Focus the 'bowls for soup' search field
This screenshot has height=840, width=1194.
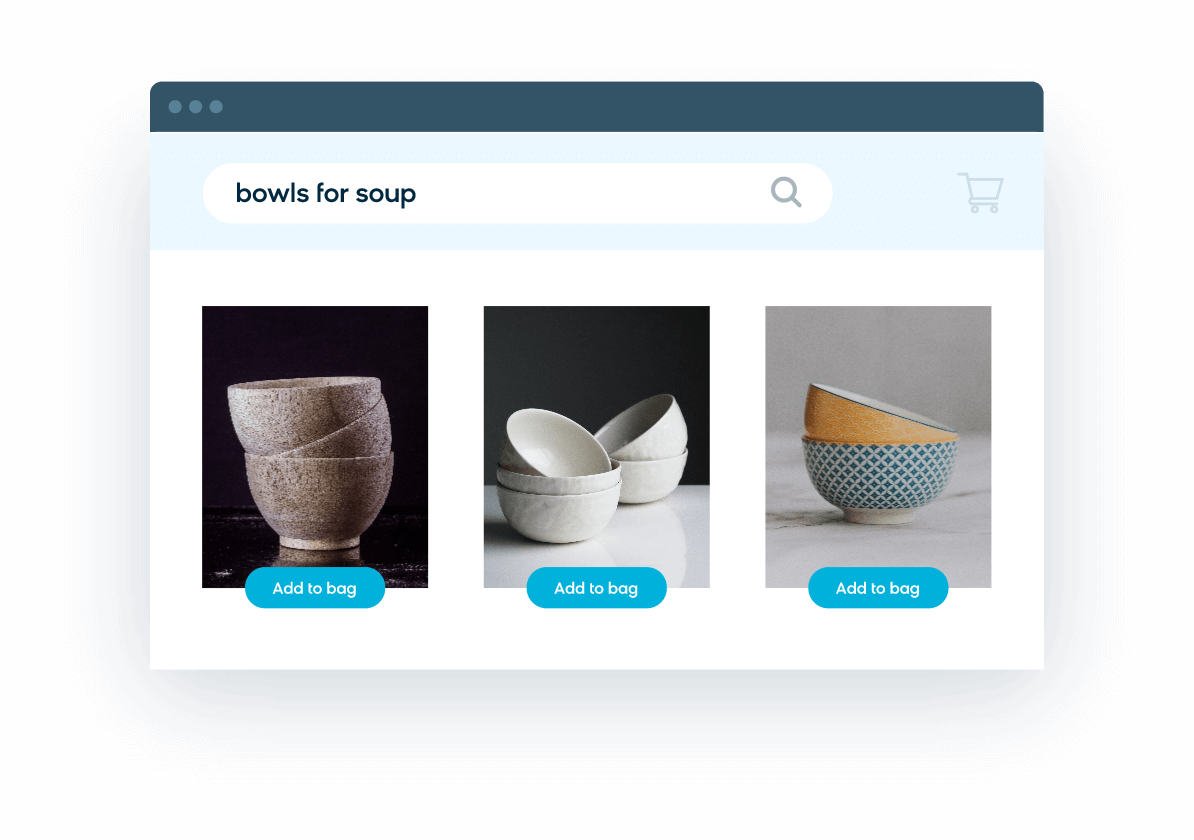[517, 193]
